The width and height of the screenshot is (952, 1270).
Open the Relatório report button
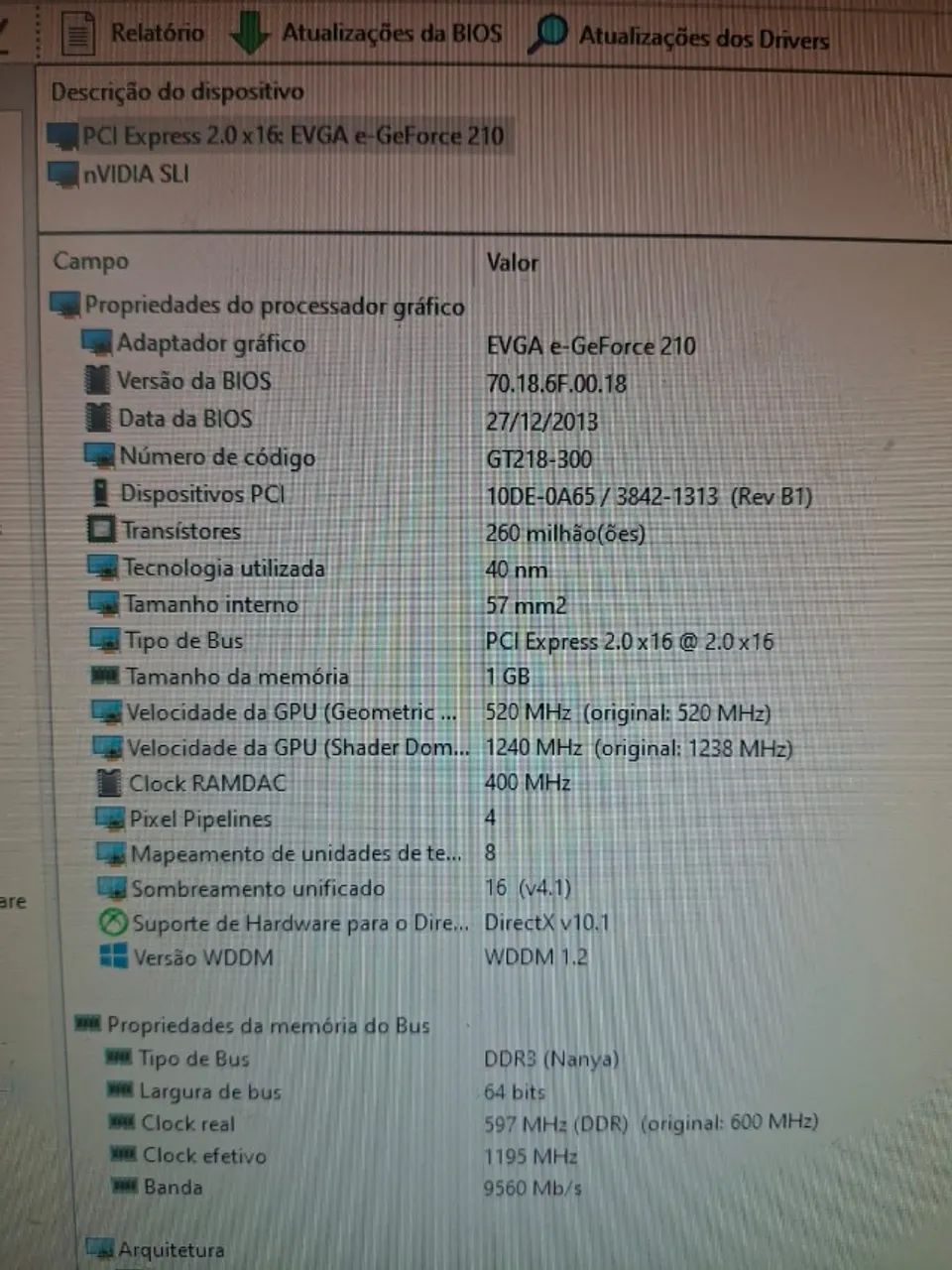[132, 33]
